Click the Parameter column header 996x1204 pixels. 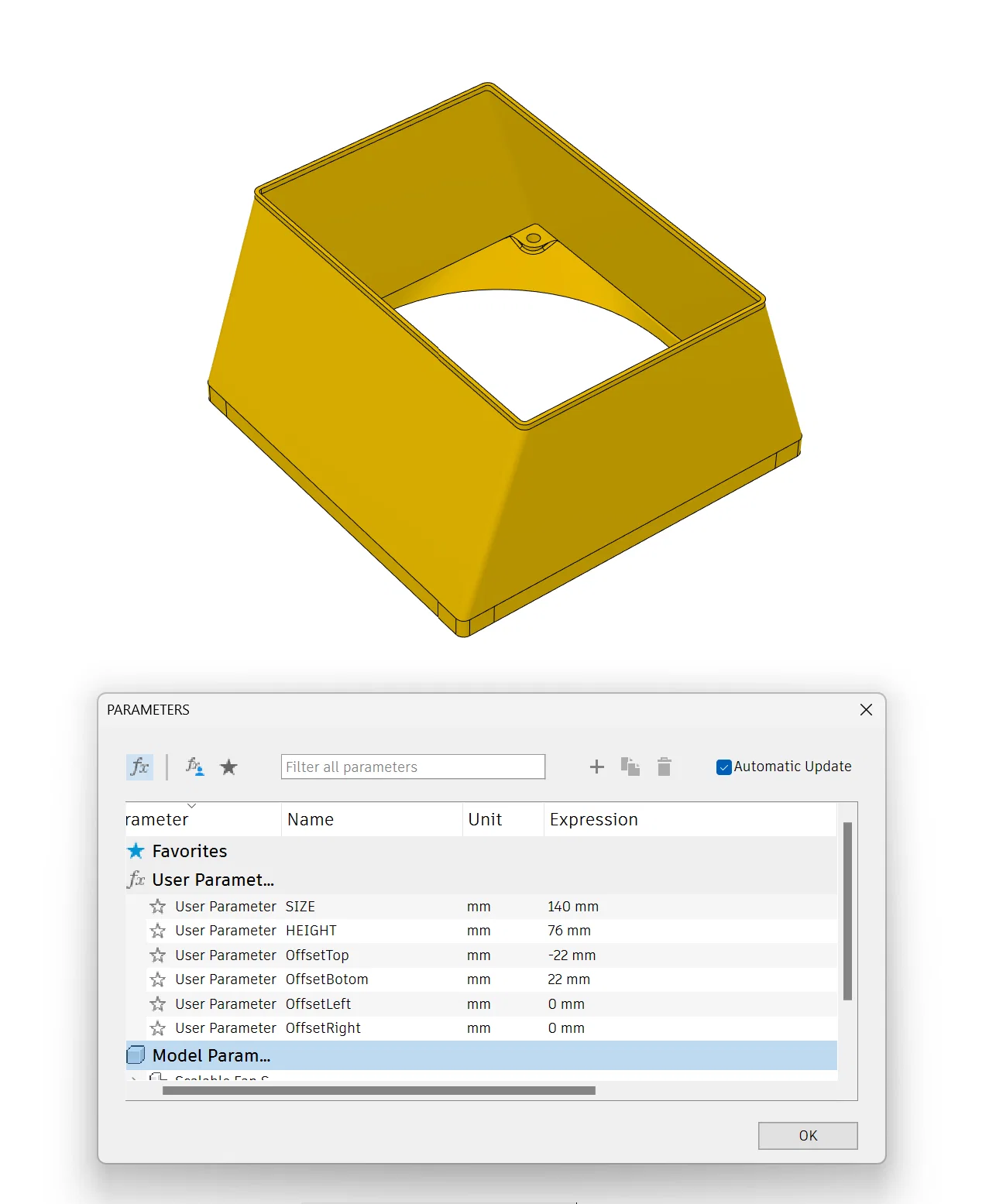[x=204, y=819]
